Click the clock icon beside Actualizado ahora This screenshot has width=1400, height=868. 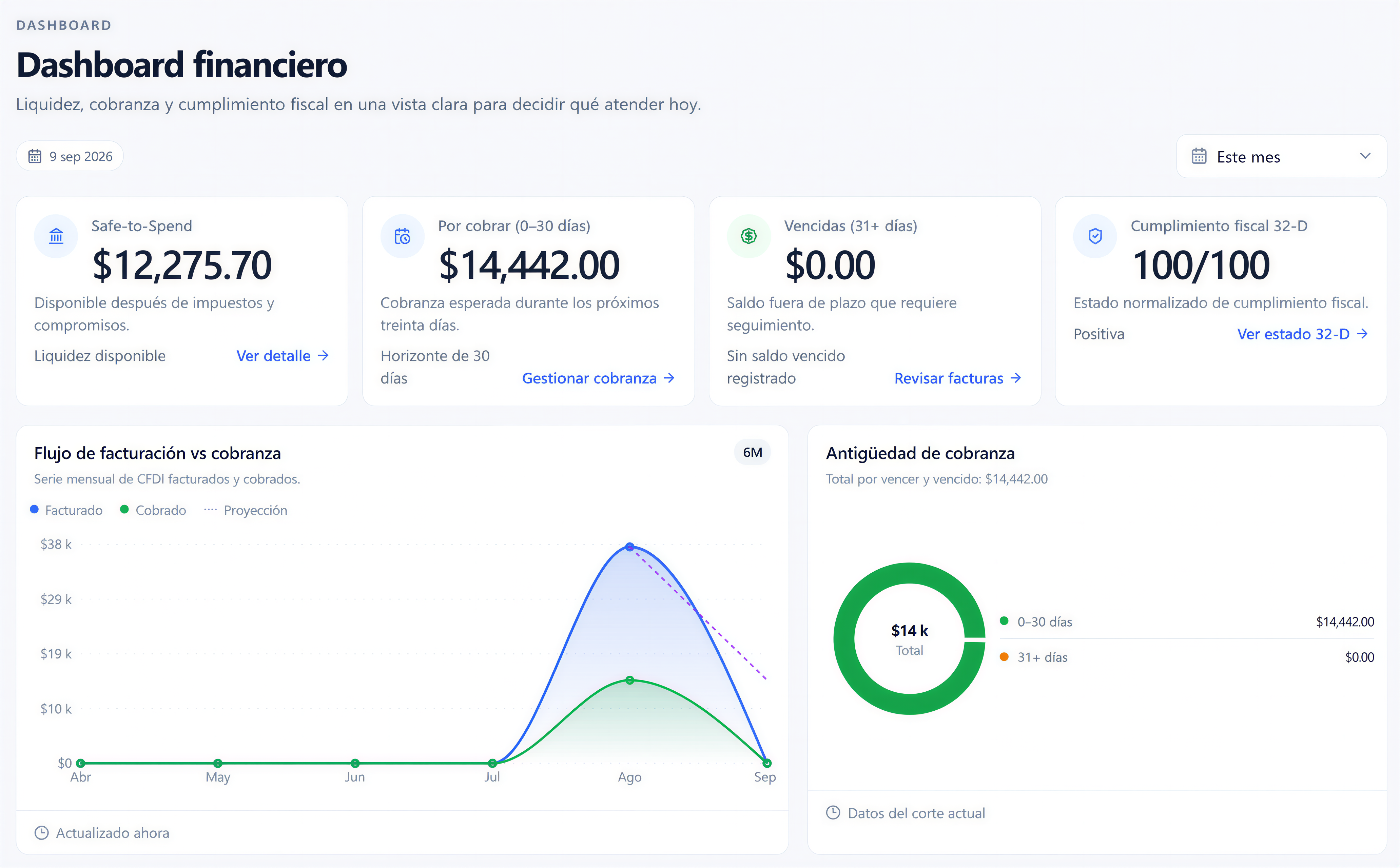41,832
